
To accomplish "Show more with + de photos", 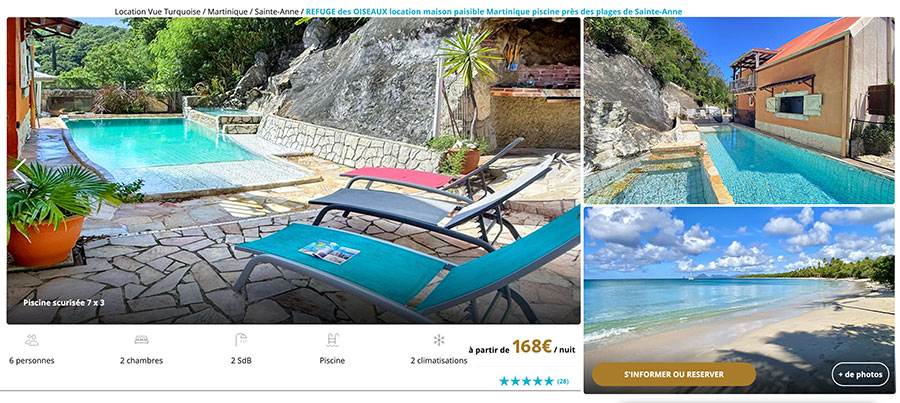I will point(860,374).
